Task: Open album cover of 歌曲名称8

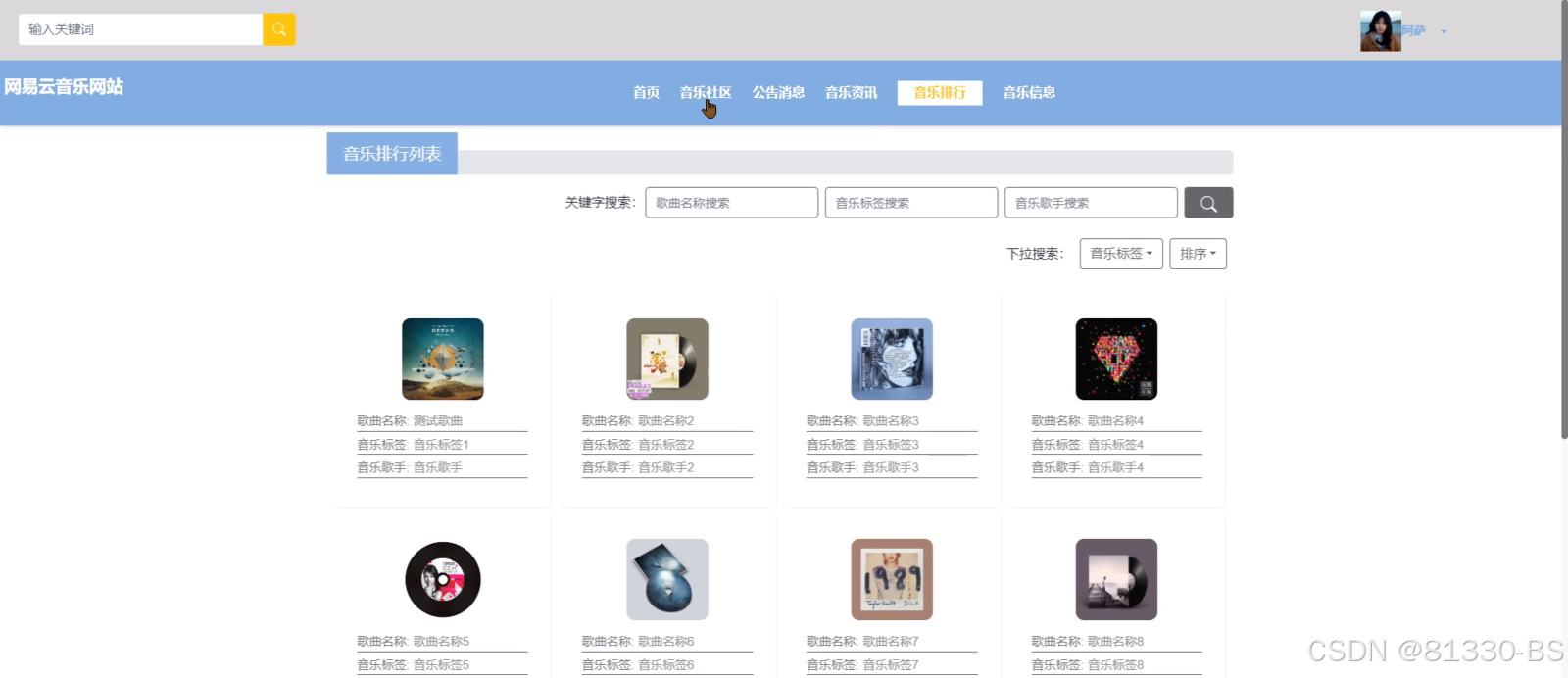Action: [x=1116, y=579]
